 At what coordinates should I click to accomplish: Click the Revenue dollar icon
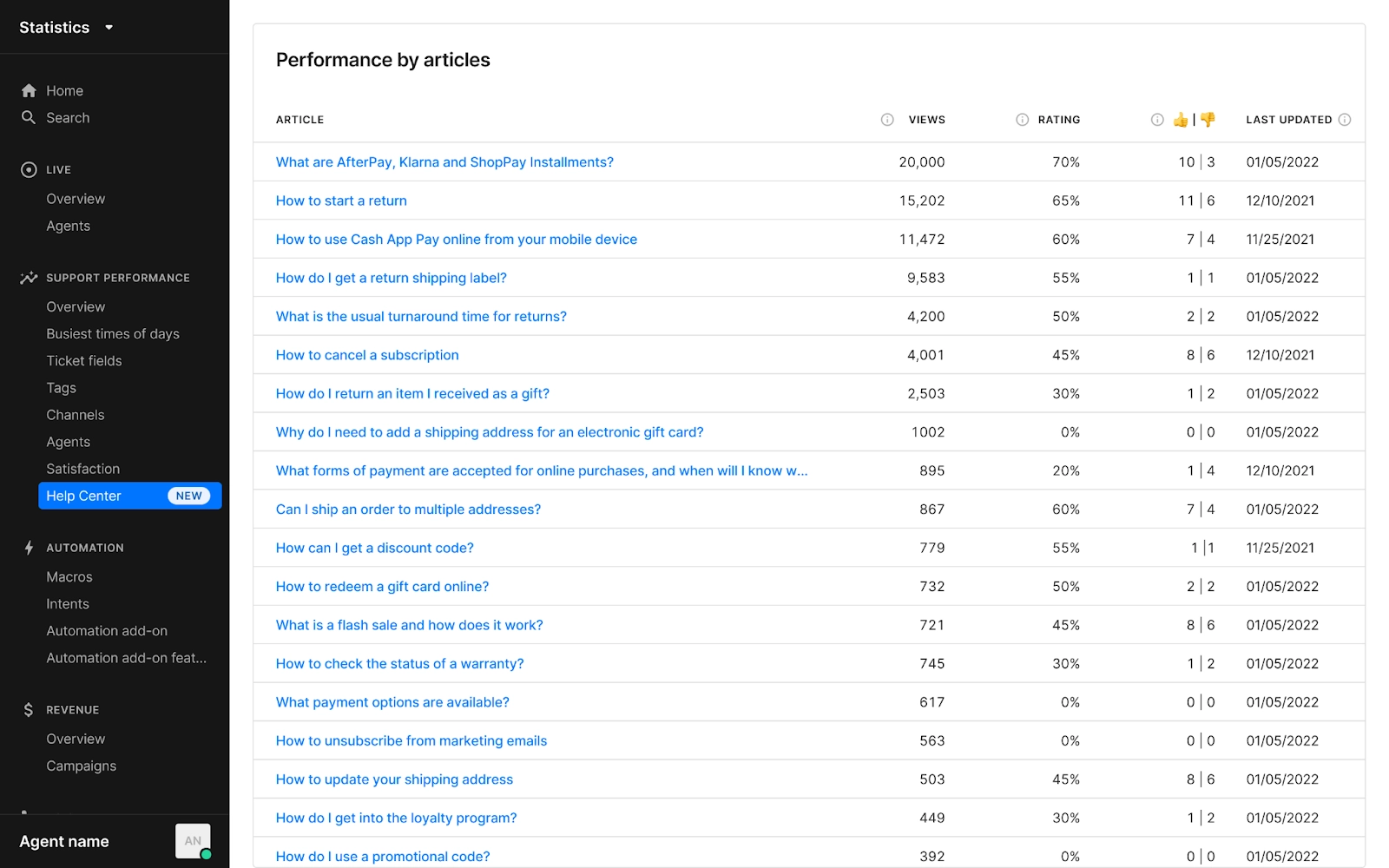(27, 709)
